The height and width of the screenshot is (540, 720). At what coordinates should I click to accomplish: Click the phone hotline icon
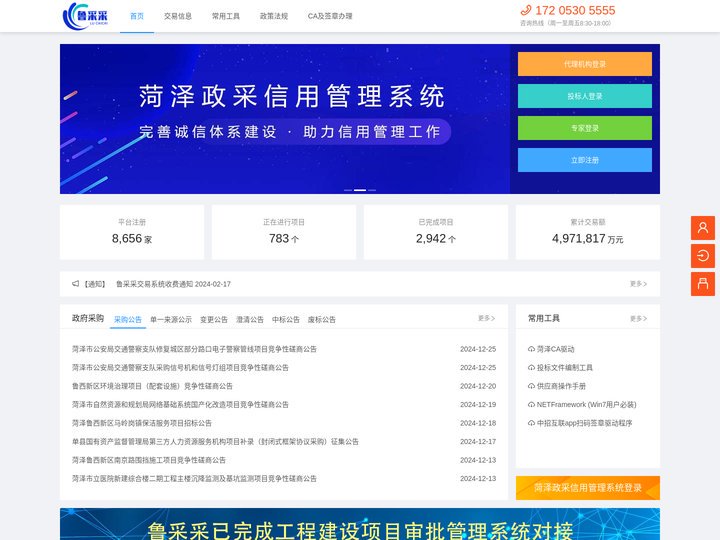tap(526, 10)
